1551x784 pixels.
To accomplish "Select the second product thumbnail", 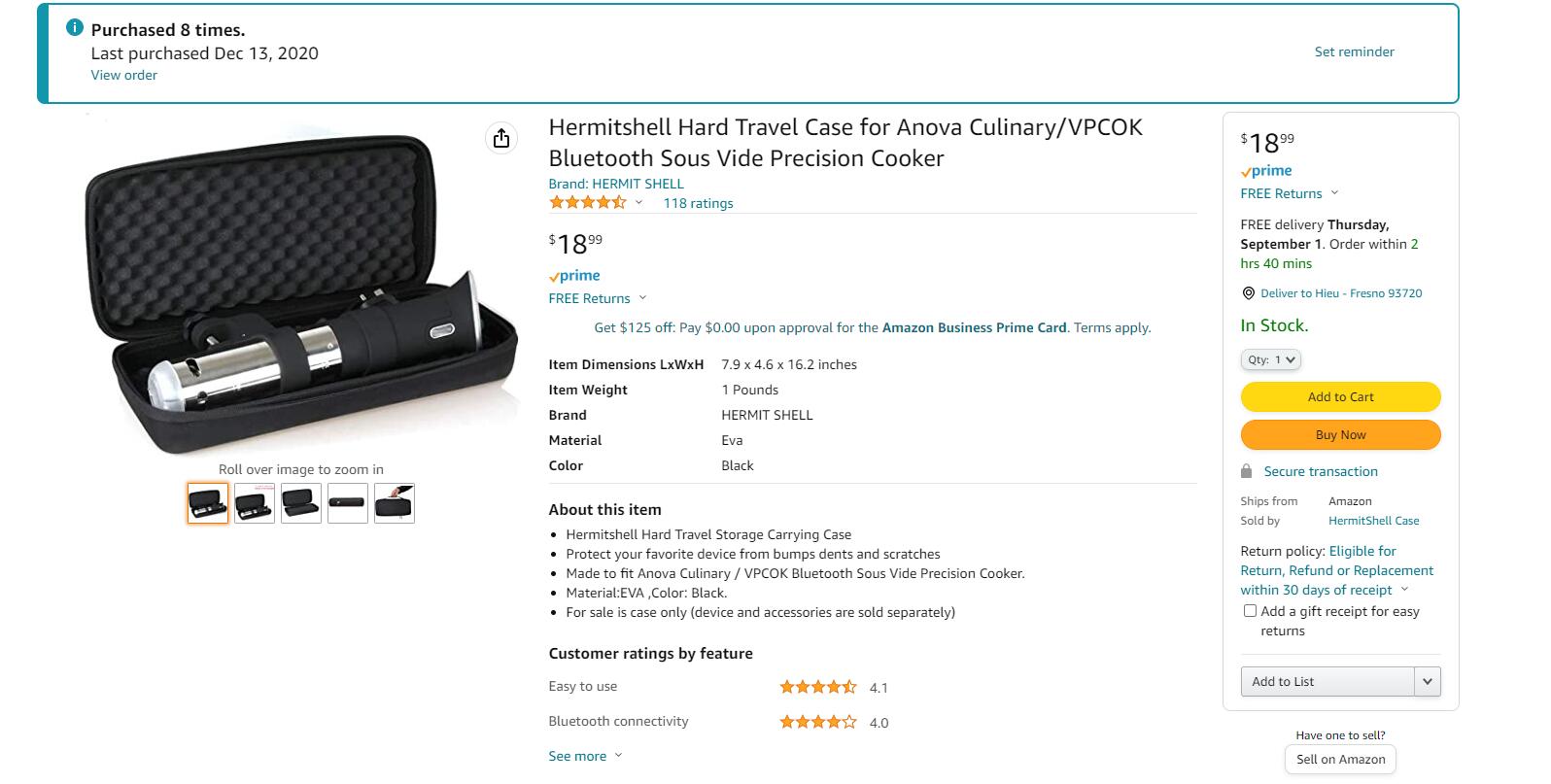I will pyautogui.click(x=255, y=503).
